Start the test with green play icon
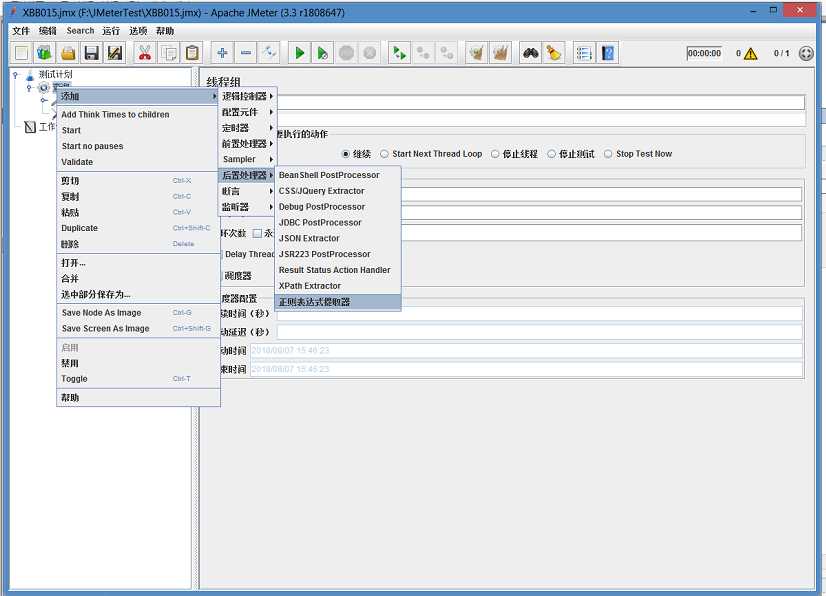826x596 pixels. [x=299, y=53]
